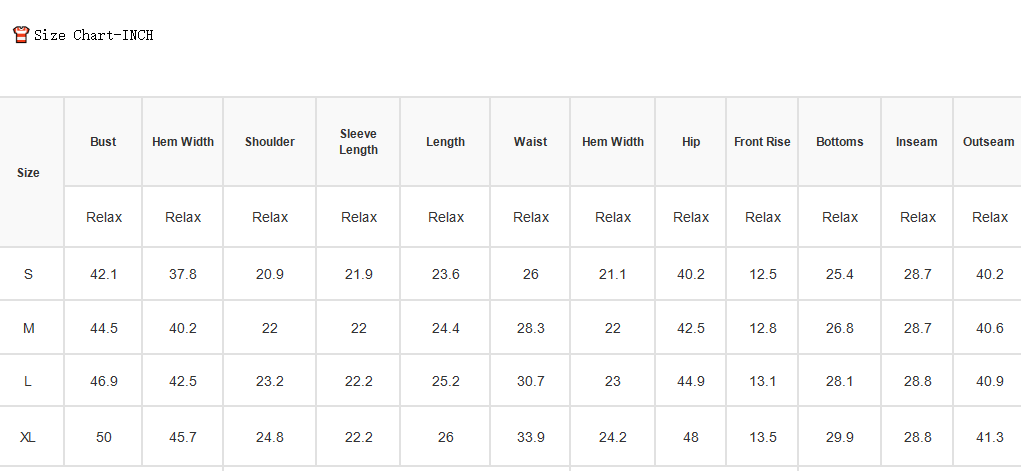Click the Inseam column header

coord(916,141)
